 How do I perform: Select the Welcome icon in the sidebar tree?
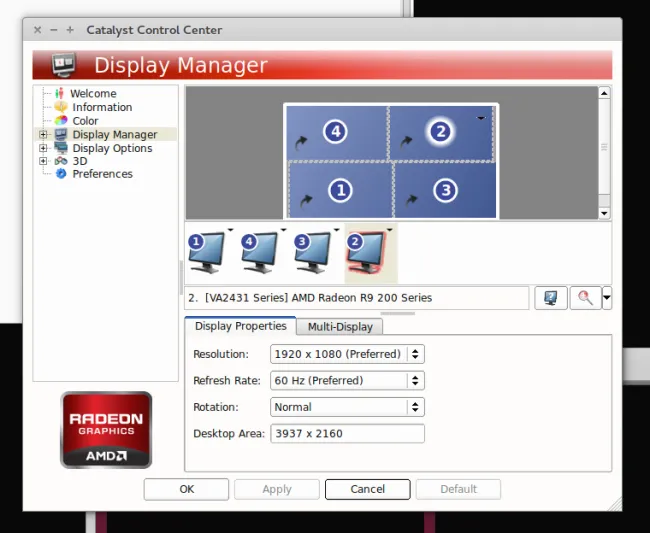[x=60, y=93]
